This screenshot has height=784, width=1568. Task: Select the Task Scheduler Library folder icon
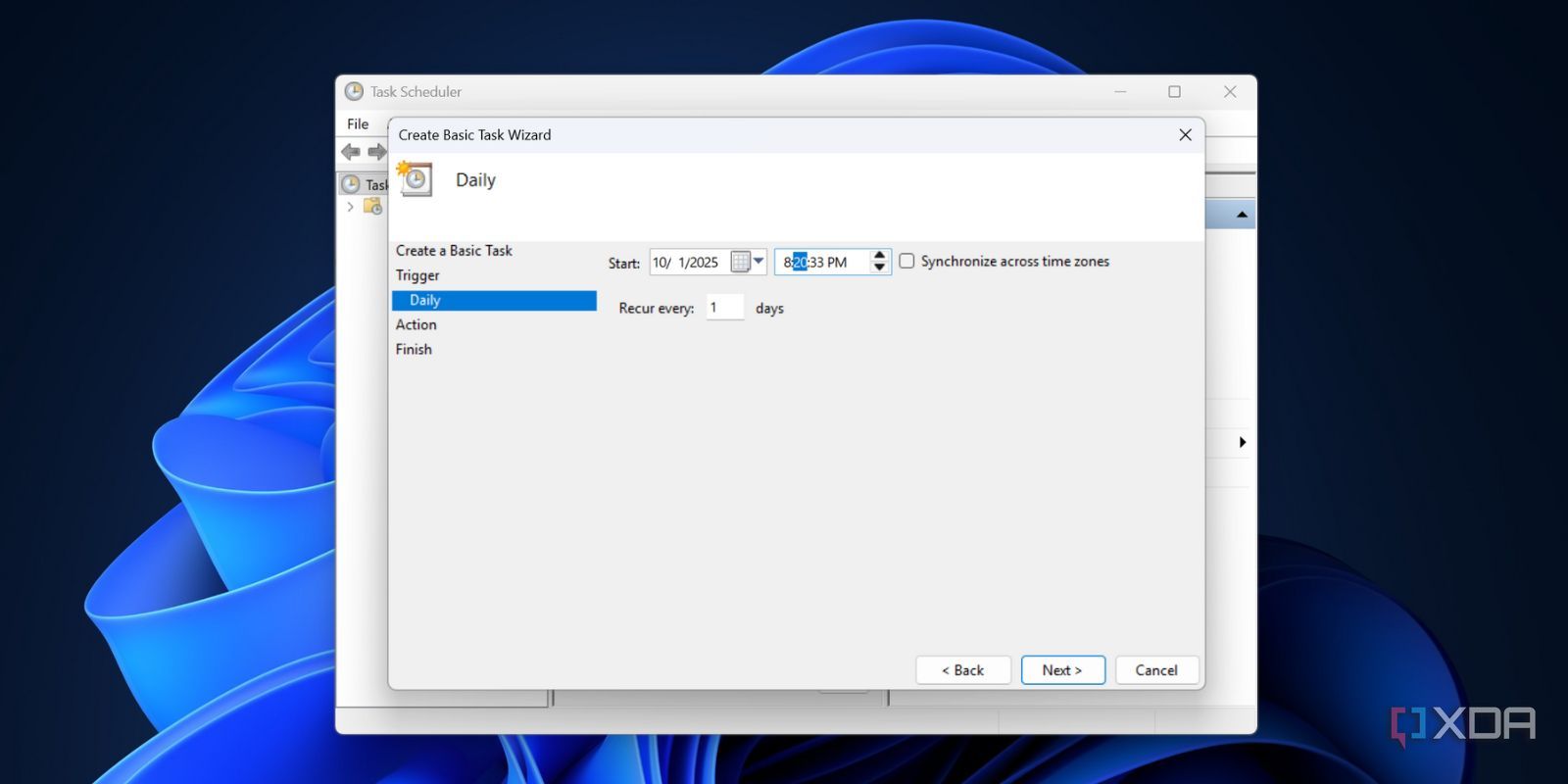point(372,206)
